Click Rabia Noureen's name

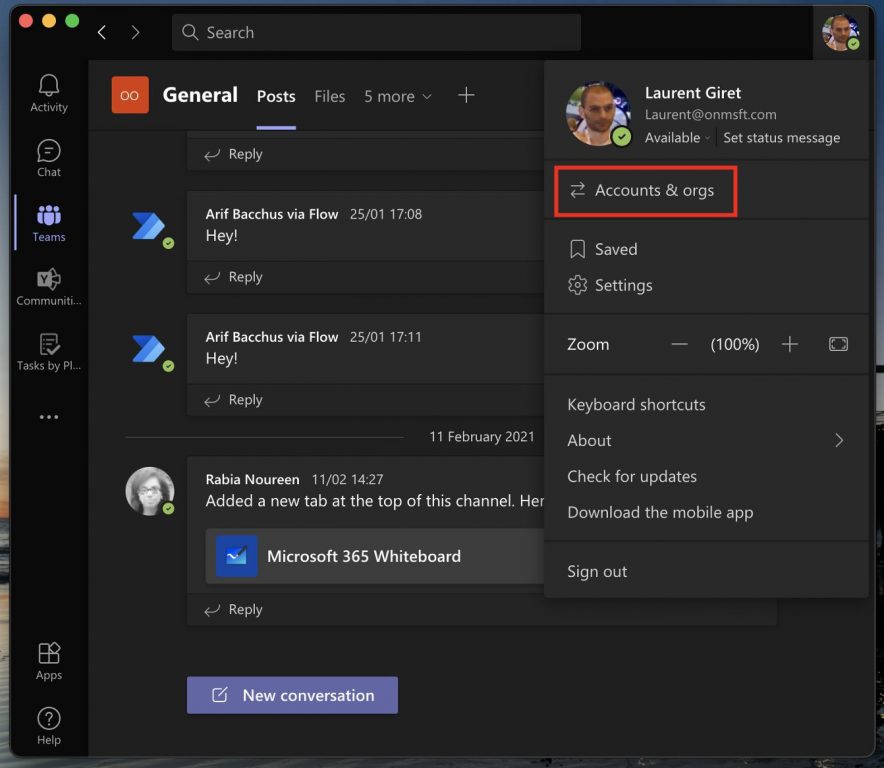[252, 479]
